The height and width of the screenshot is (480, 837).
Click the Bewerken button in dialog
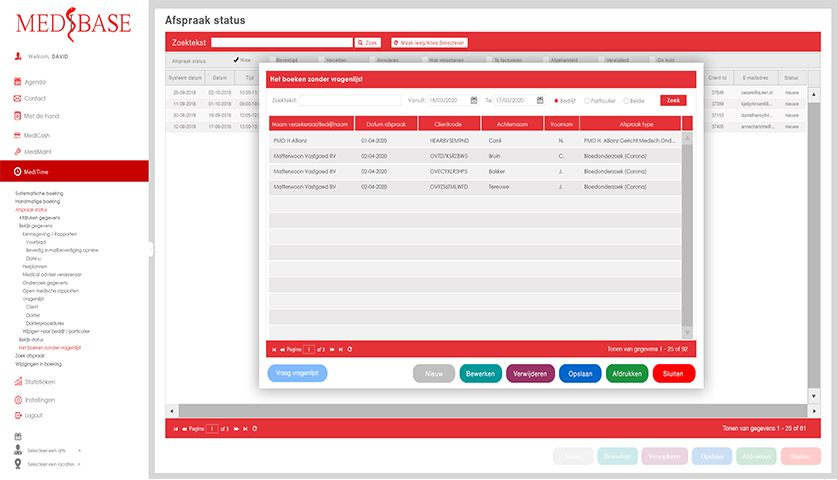point(480,374)
